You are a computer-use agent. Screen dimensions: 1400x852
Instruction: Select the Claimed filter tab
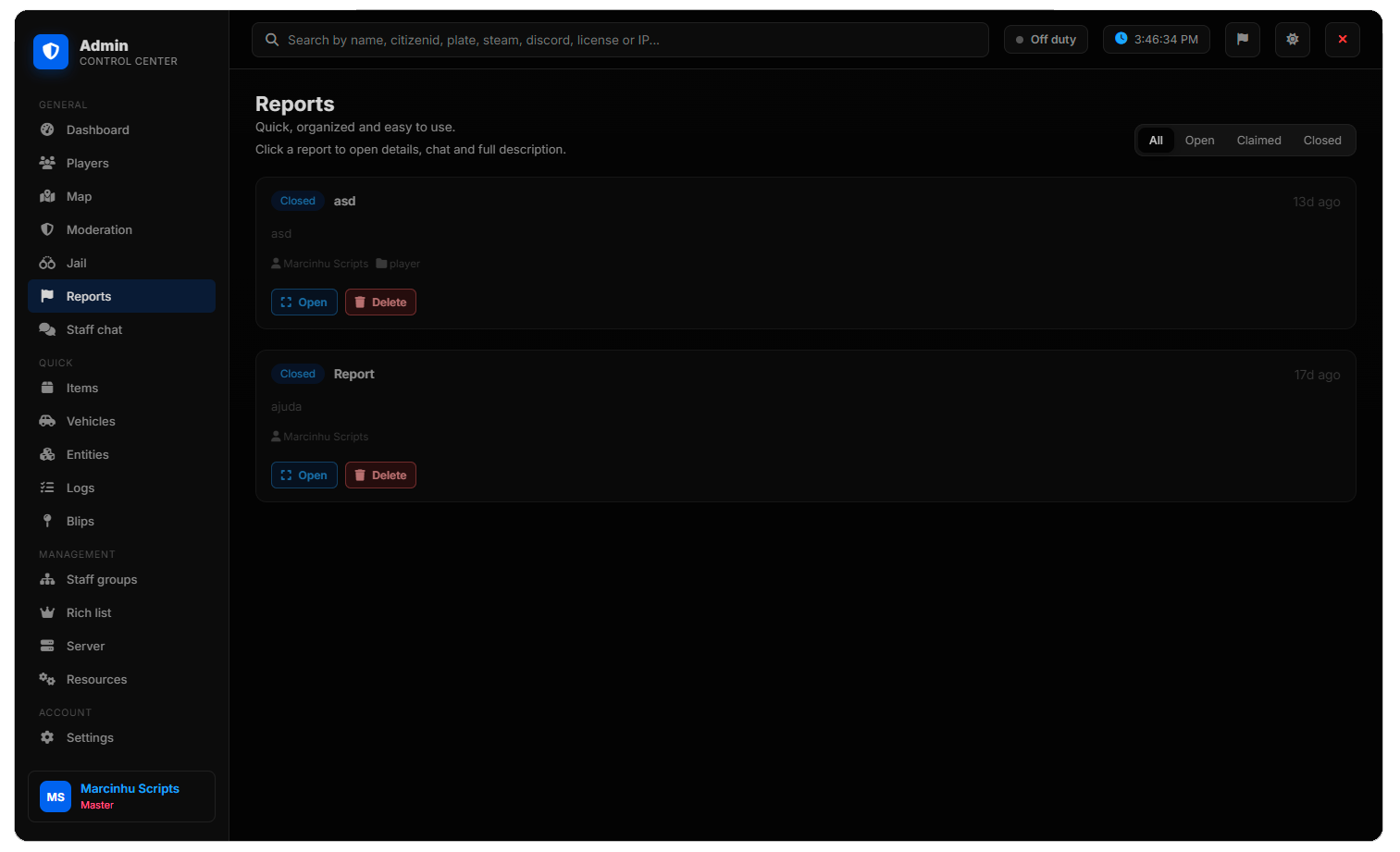1258,141
